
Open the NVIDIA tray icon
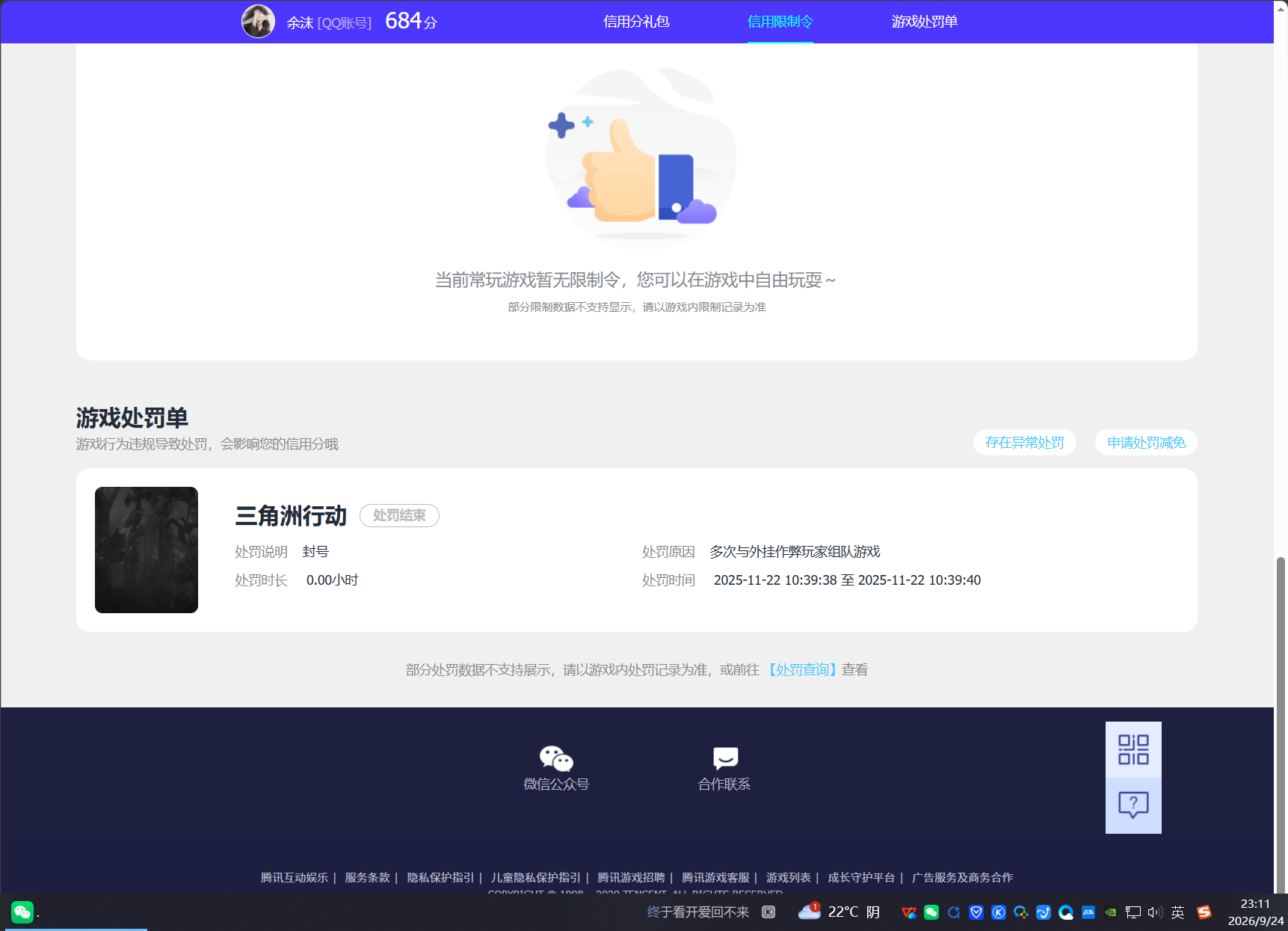pos(1111,912)
